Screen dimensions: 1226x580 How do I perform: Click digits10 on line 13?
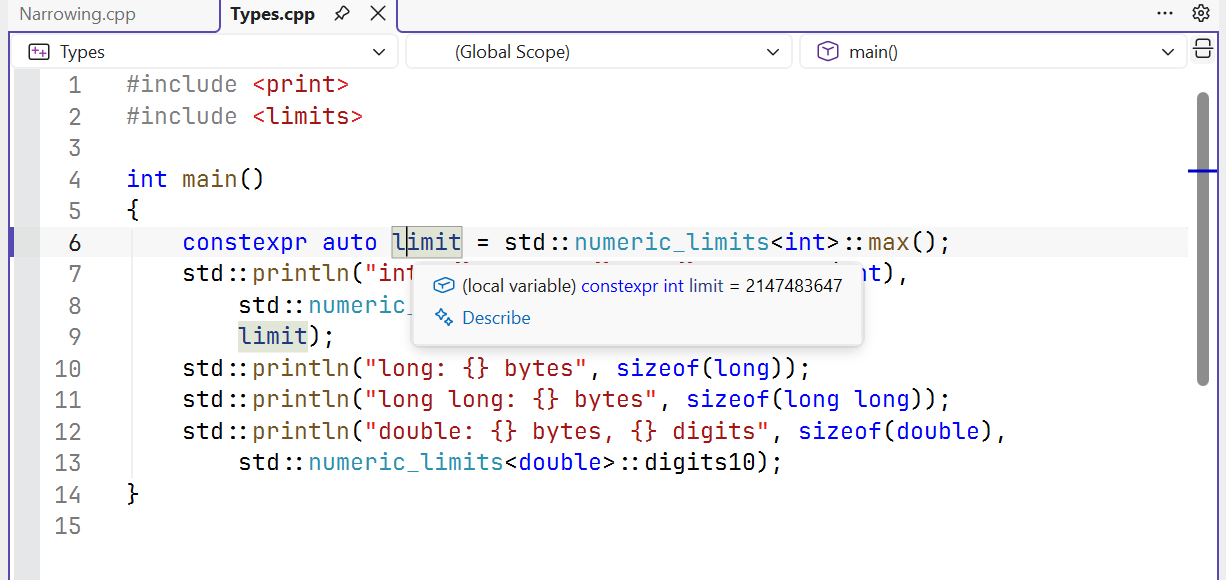(x=699, y=462)
